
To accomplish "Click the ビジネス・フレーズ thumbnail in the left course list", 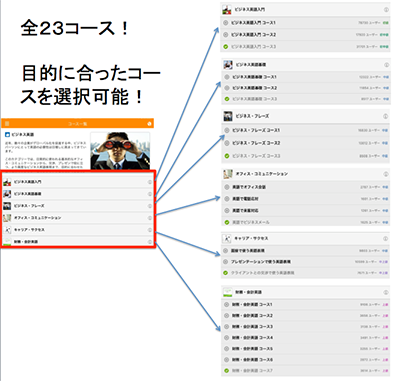I will point(7,206).
